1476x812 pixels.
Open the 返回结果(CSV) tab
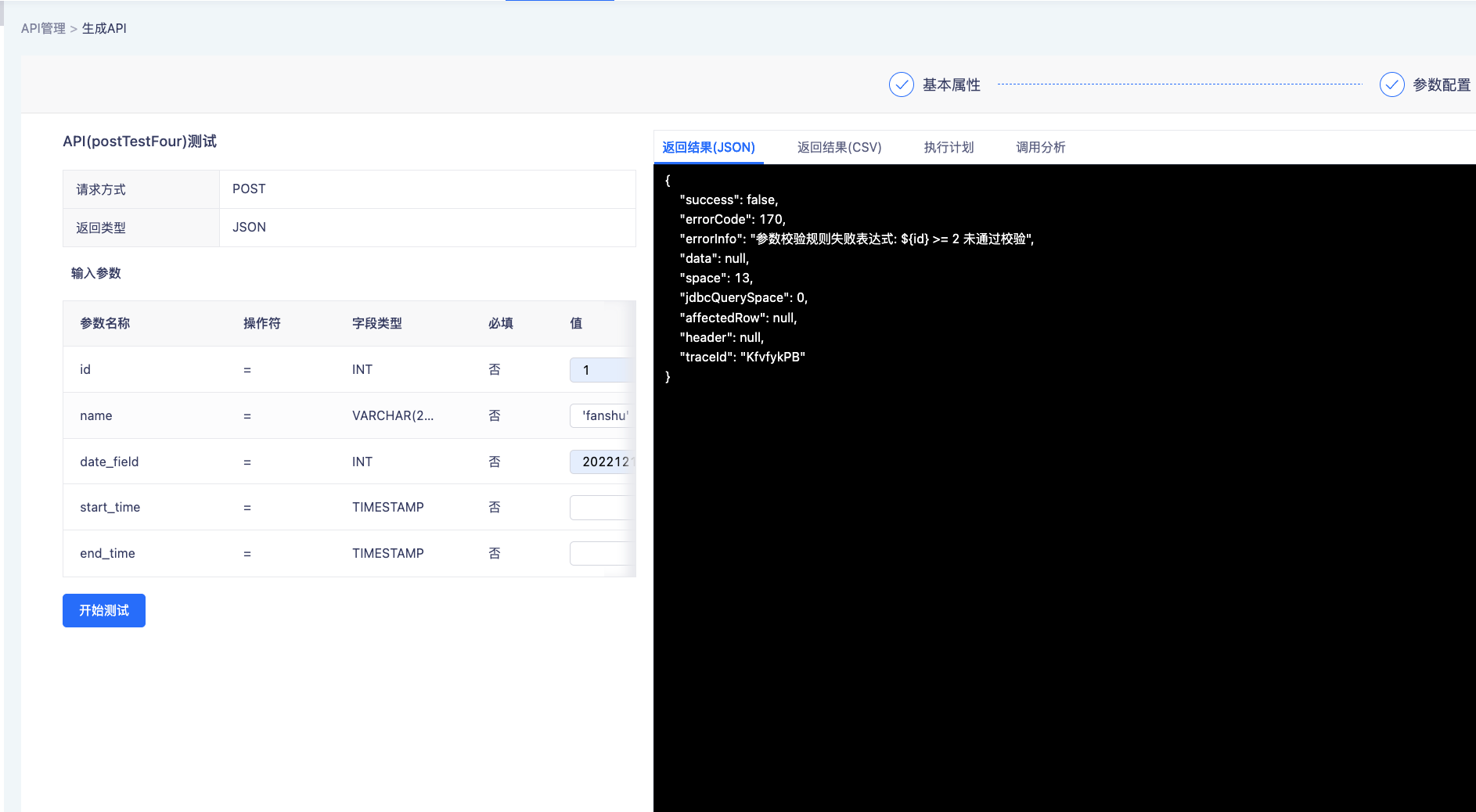tap(839, 147)
